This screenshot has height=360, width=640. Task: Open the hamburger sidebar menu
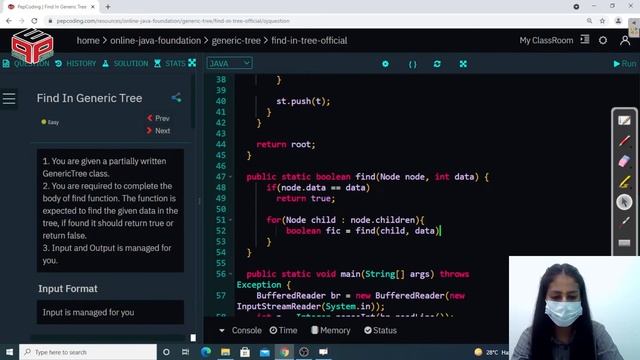9,98
